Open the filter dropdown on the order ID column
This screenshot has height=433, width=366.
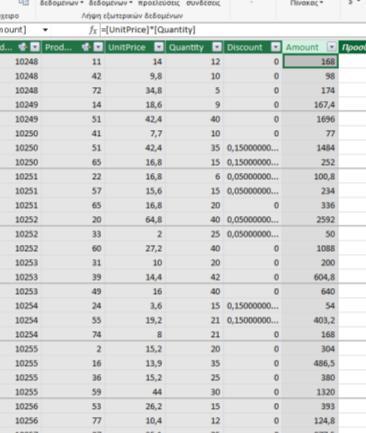pyautogui.click(x=35, y=47)
